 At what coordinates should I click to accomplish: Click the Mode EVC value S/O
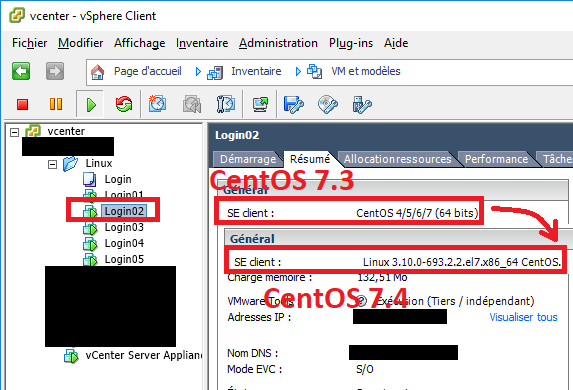tap(365, 369)
